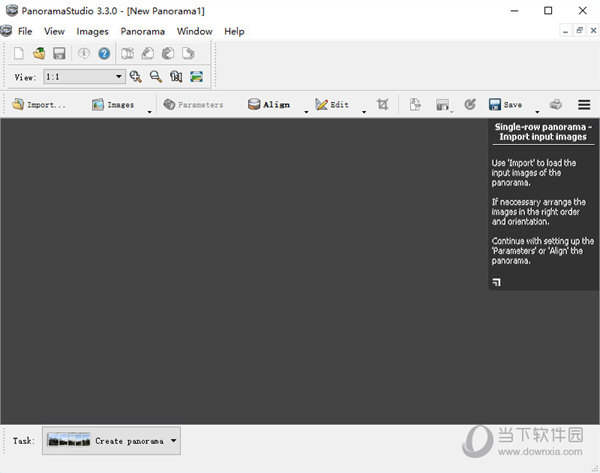Open help via the blue question mark icon
The height and width of the screenshot is (473, 600).
(x=104, y=53)
